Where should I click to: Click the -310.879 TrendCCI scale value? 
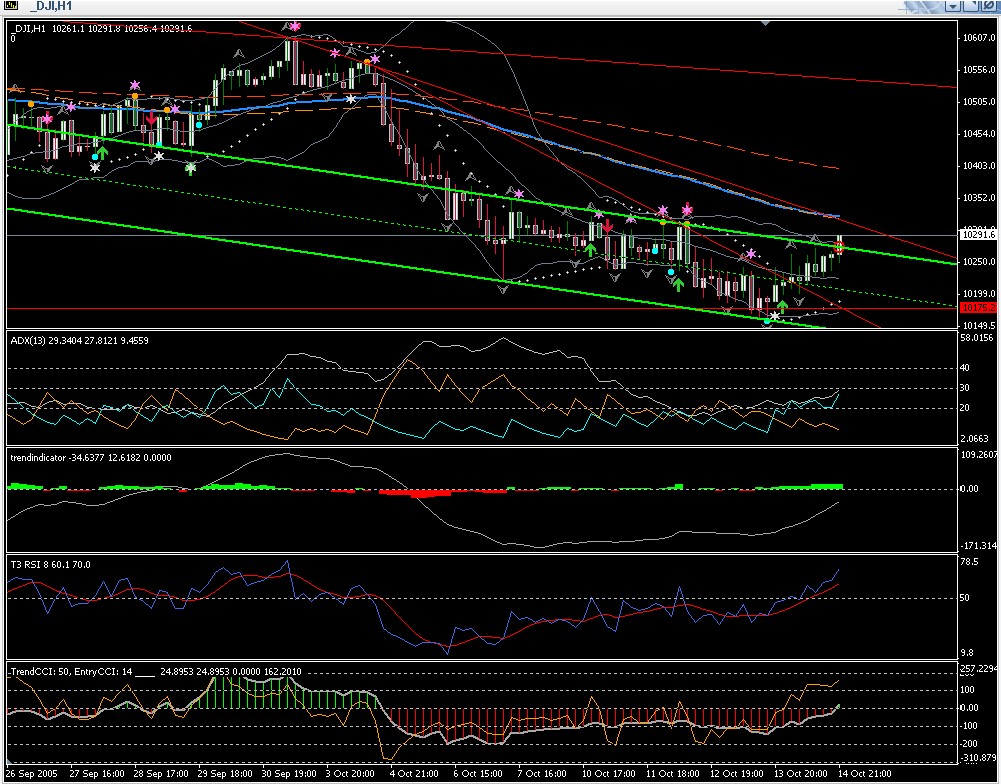point(979,758)
